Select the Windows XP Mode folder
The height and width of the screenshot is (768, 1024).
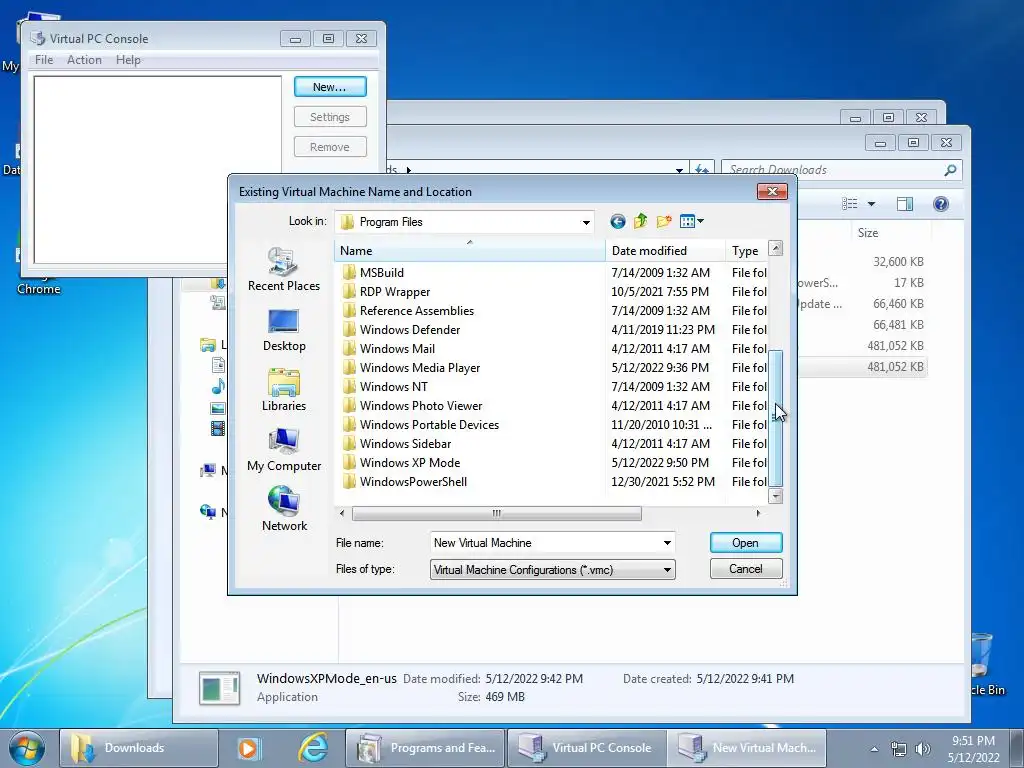[409, 462]
